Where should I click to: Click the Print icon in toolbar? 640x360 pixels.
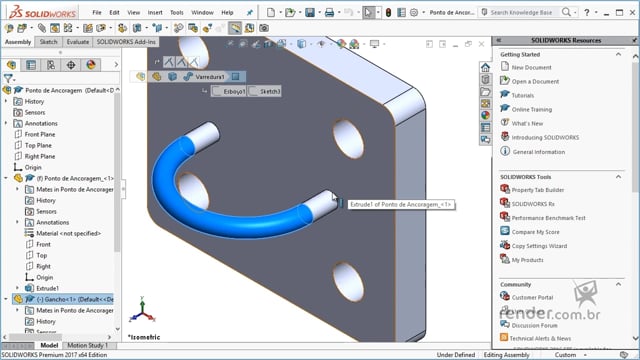click(x=329, y=13)
